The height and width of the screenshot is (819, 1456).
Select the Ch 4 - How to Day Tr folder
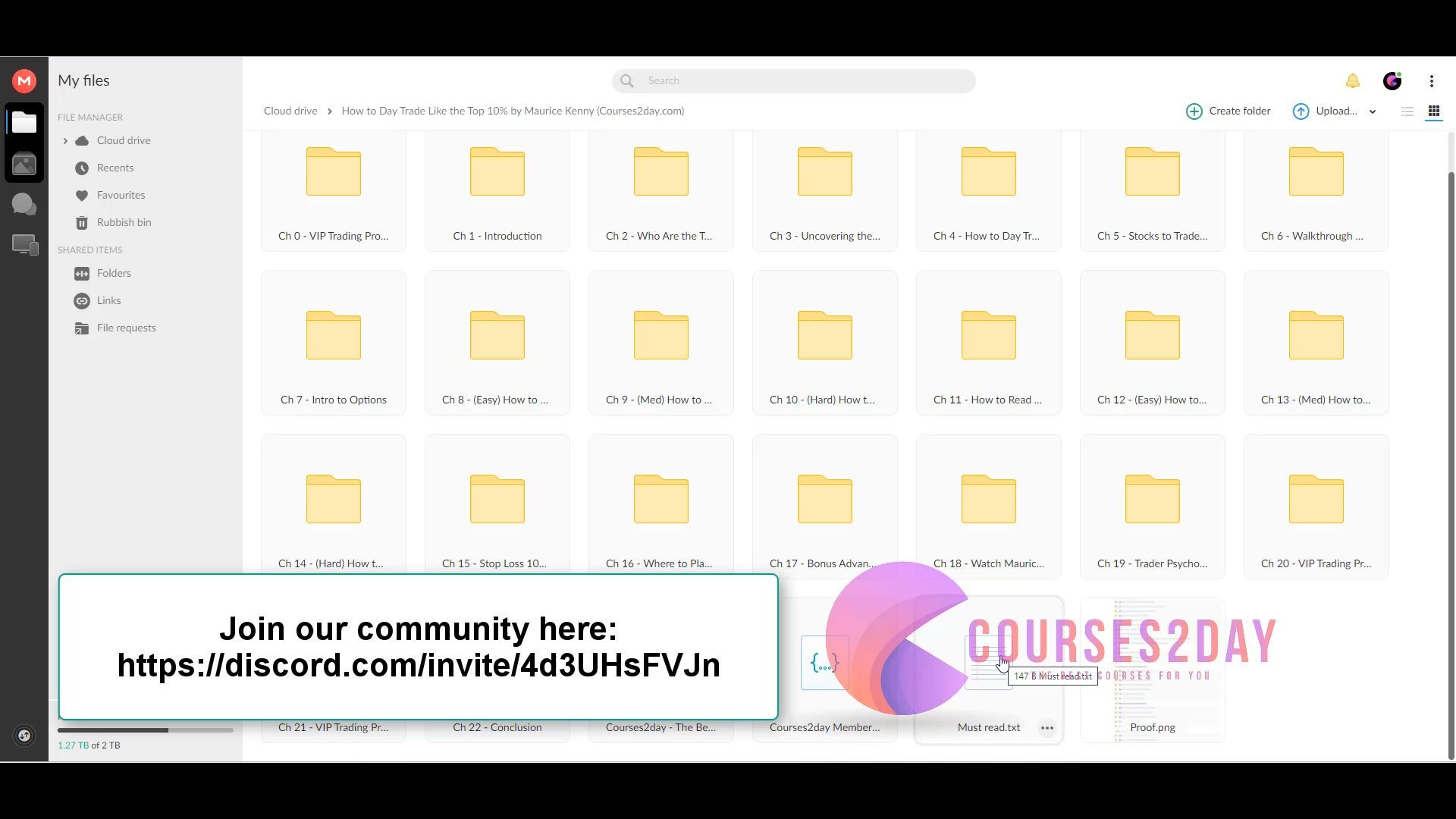click(989, 190)
